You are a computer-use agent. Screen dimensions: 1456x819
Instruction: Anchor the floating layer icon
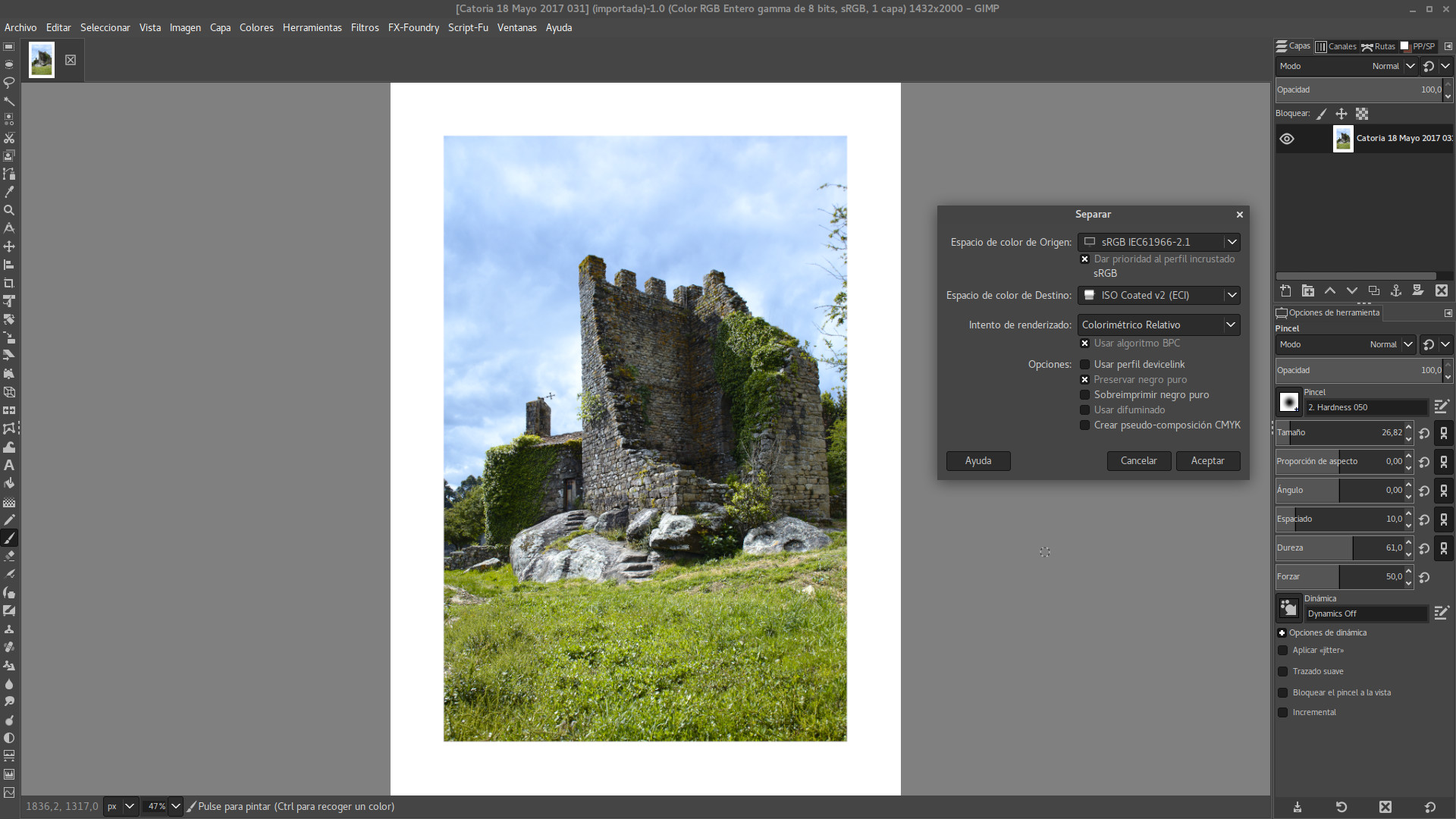tap(1395, 290)
